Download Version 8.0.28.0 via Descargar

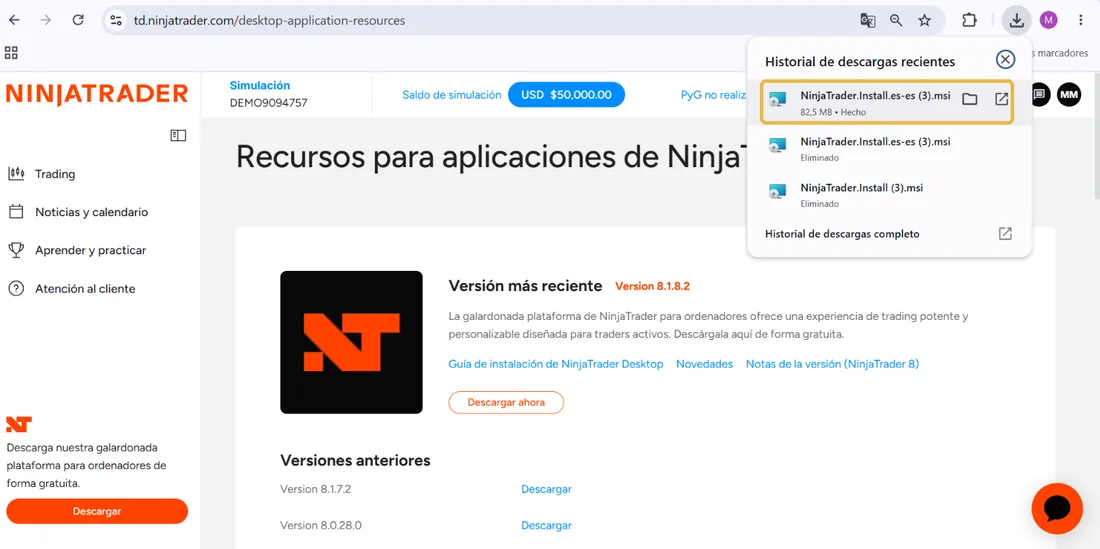tap(546, 525)
